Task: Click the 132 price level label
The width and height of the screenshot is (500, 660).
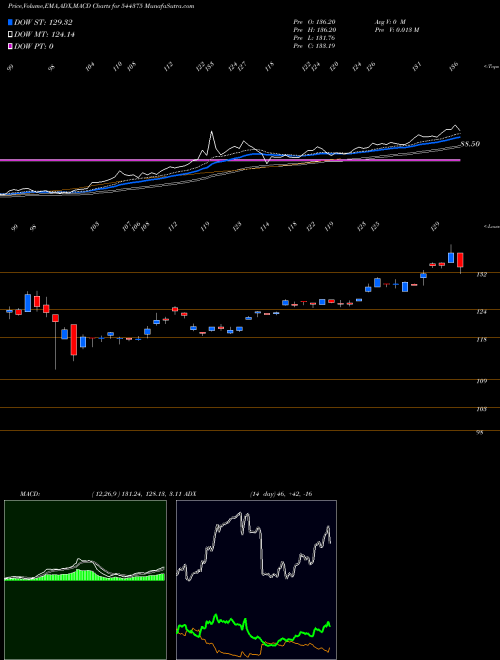Action: pos(482,275)
